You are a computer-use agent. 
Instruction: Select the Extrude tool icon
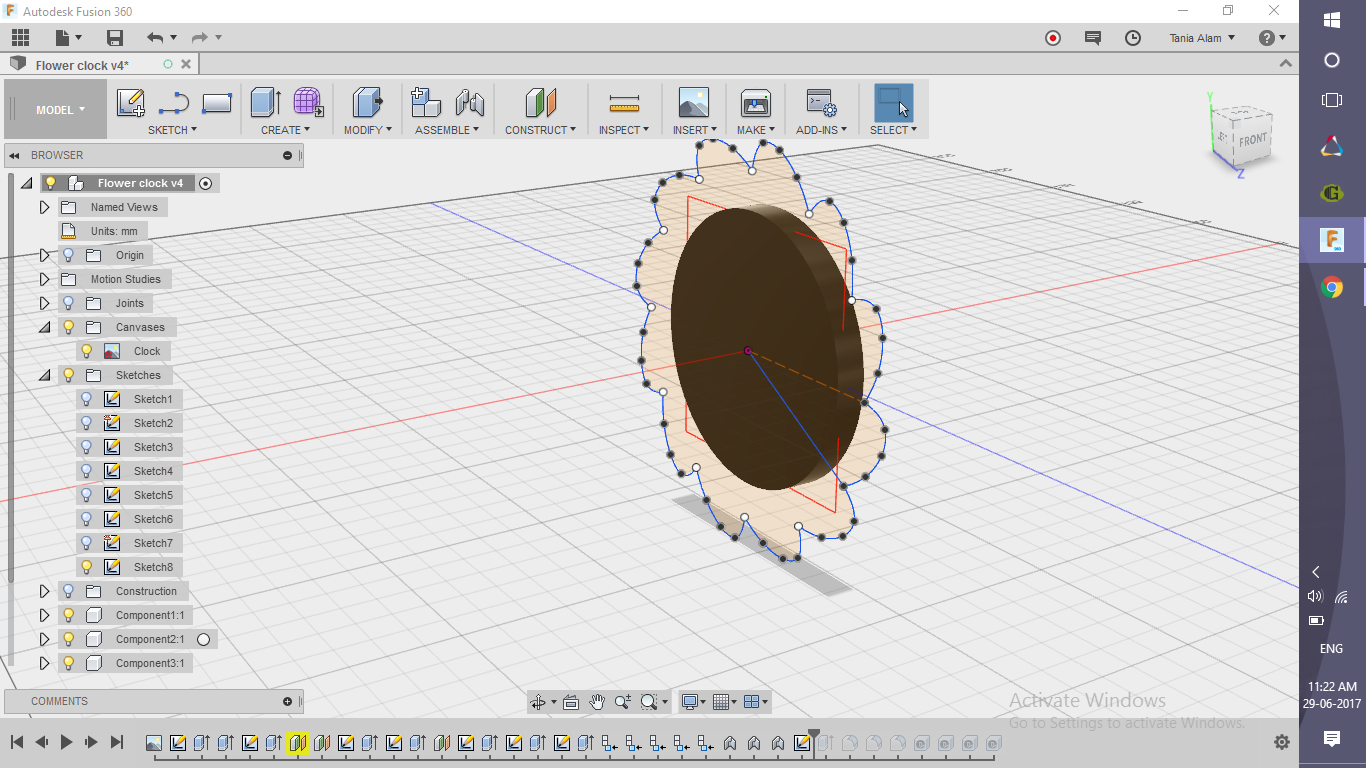pos(265,102)
